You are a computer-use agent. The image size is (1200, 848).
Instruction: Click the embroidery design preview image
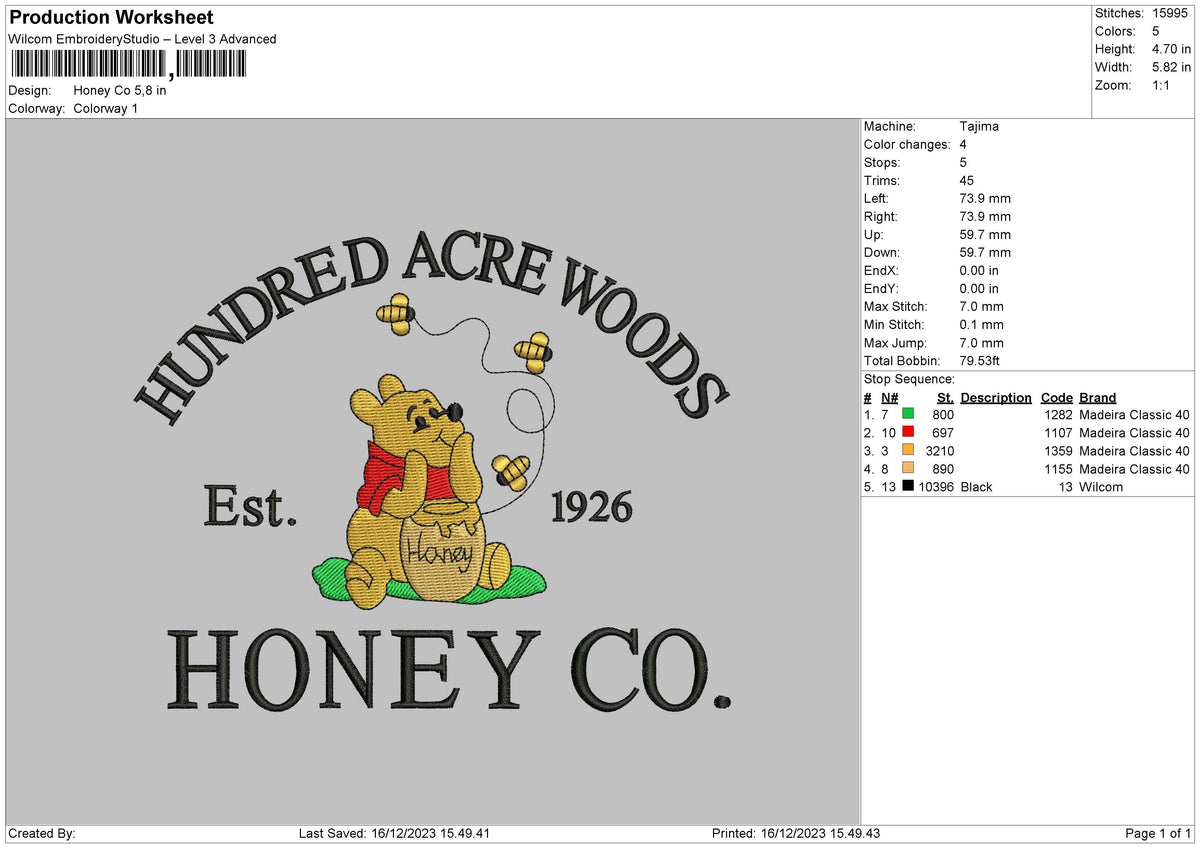pos(433,473)
